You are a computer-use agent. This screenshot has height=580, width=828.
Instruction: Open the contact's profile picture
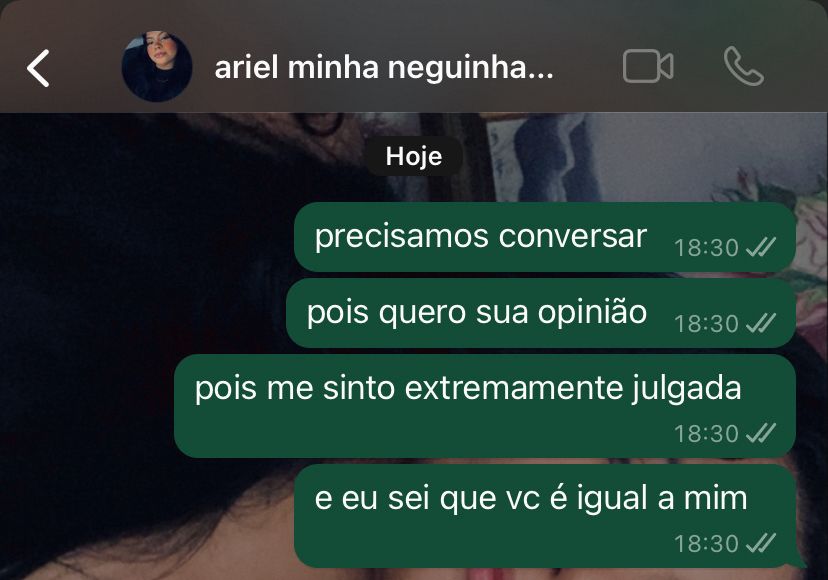click(x=157, y=67)
